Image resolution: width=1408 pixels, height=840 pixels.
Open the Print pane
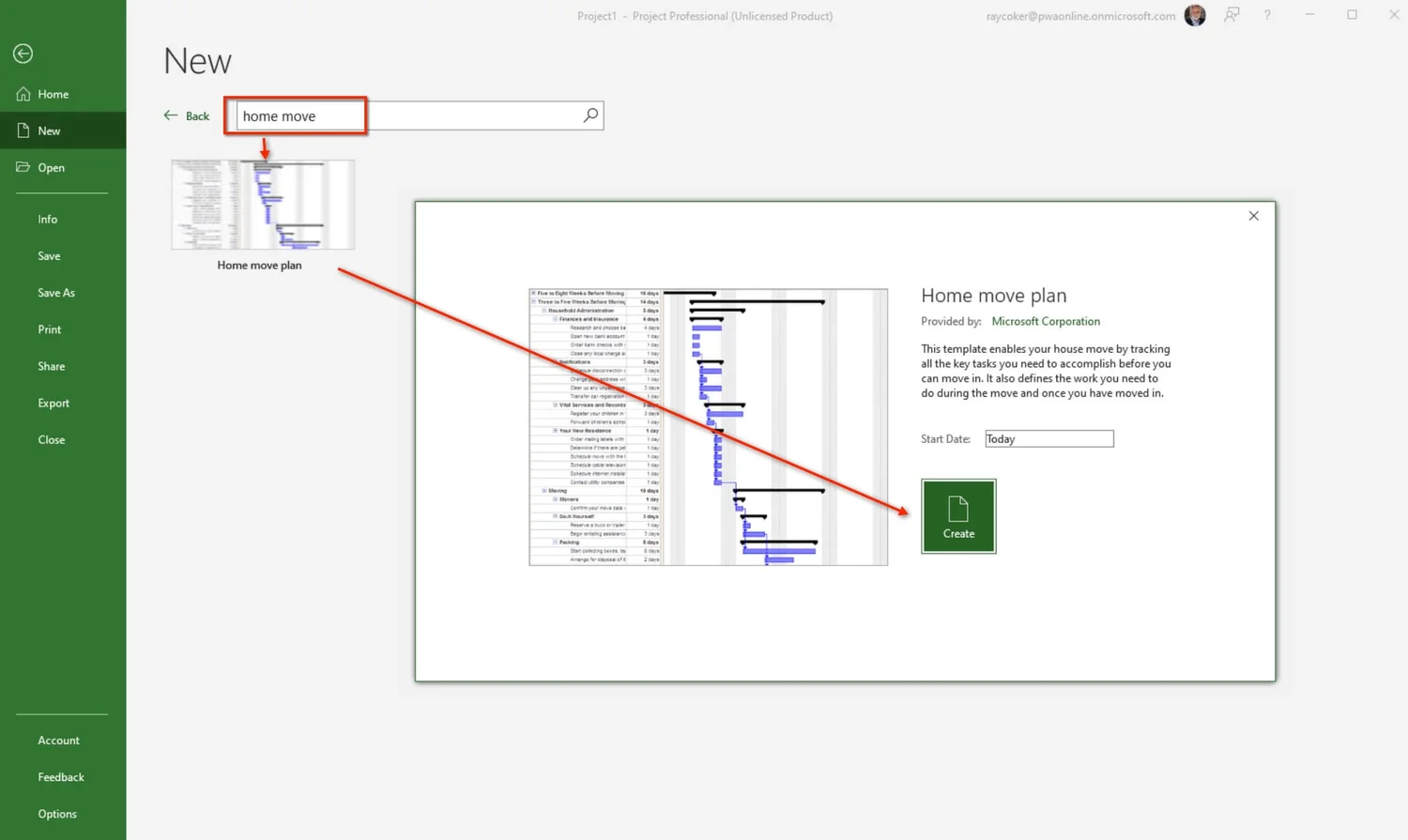pos(49,328)
